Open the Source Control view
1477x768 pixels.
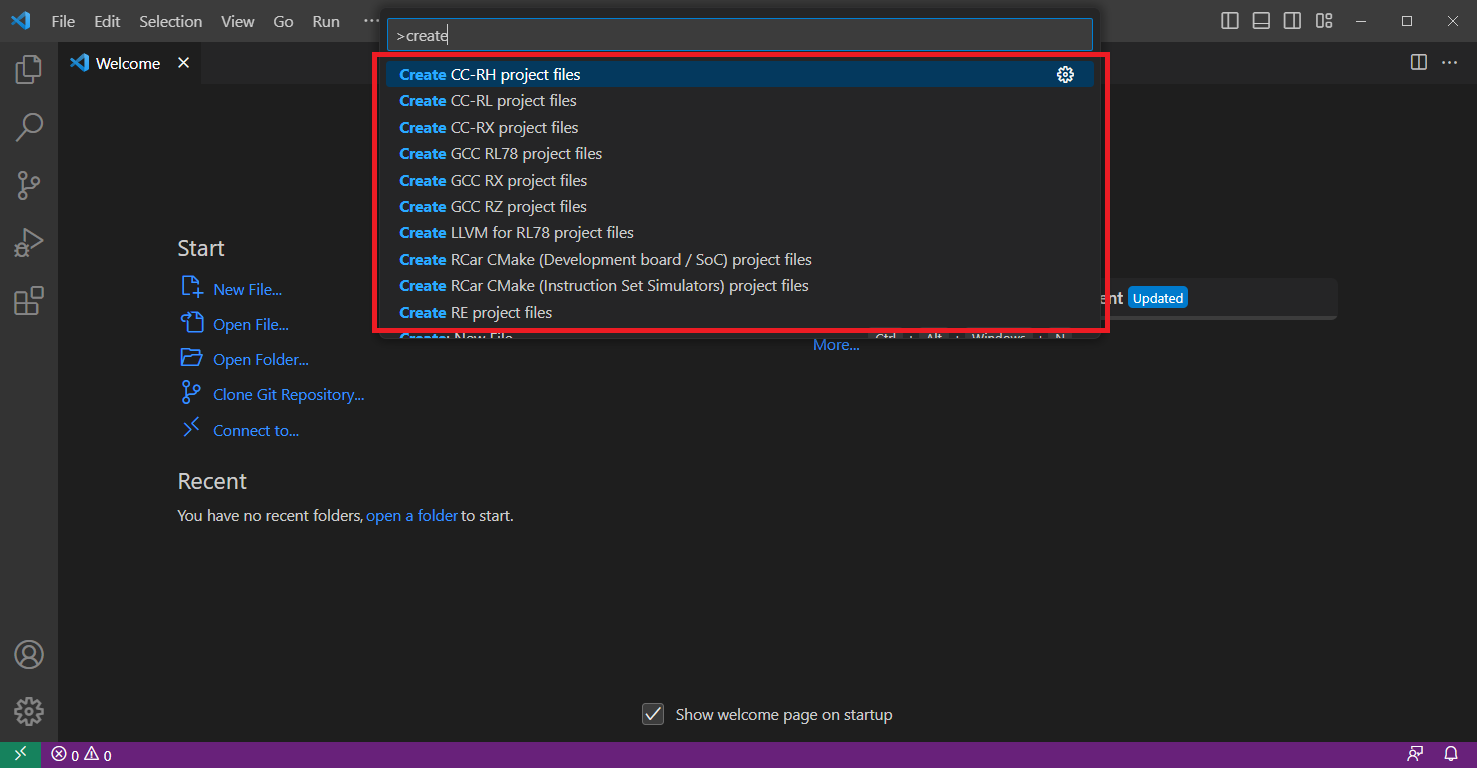coord(29,185)
